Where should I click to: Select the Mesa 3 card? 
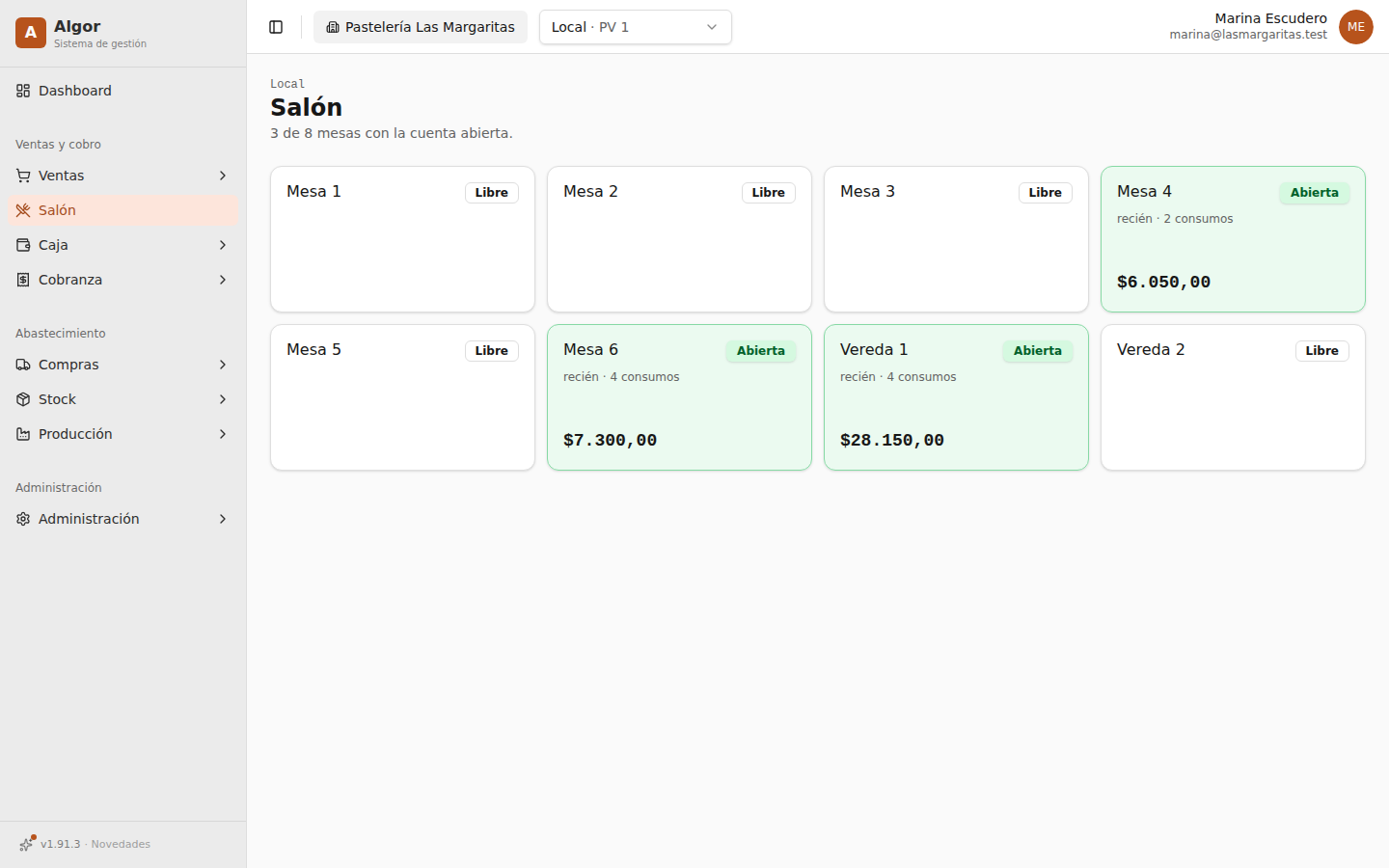[956, 239]
